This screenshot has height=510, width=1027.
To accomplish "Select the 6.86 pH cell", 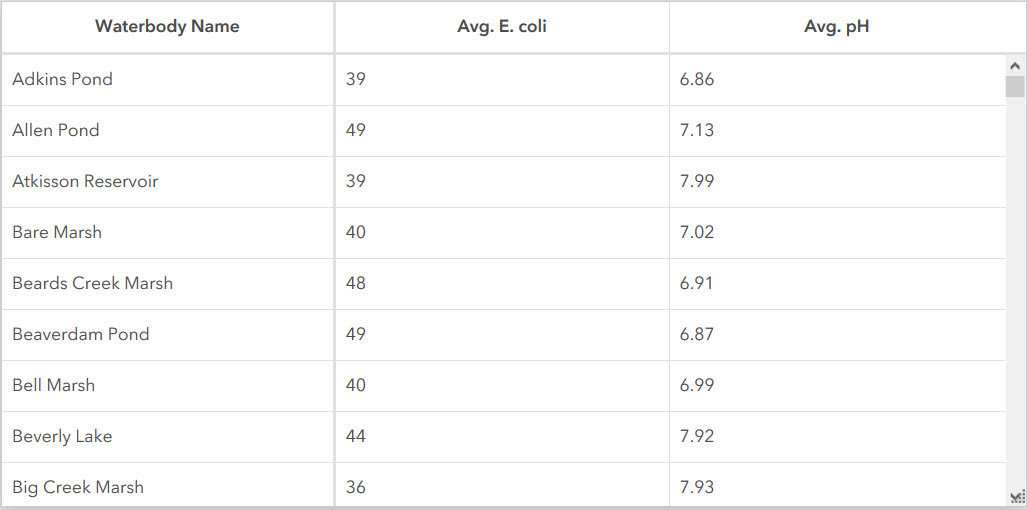I will pos(697,79).
